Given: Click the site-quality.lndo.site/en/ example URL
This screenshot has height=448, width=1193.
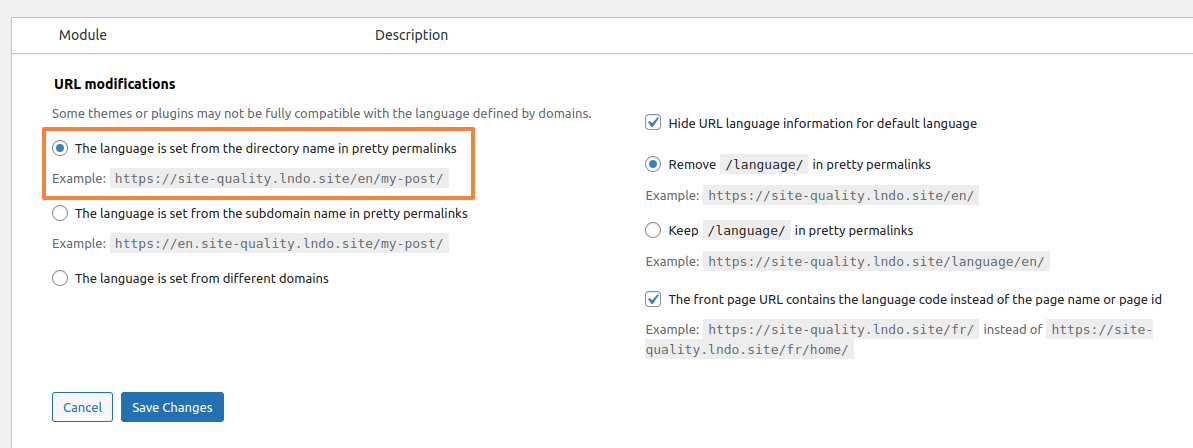Looking at the screenshot, I should (x=841, y=195).
